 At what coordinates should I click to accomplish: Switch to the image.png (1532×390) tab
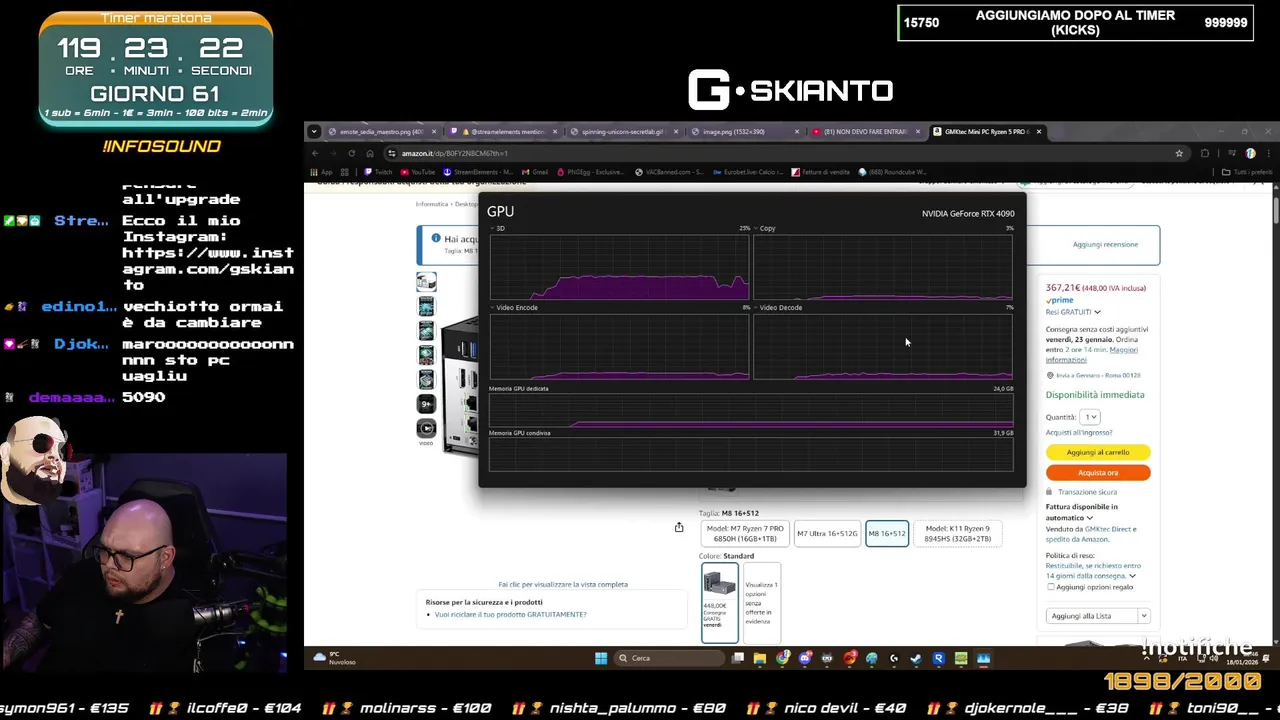click(745, 131)
